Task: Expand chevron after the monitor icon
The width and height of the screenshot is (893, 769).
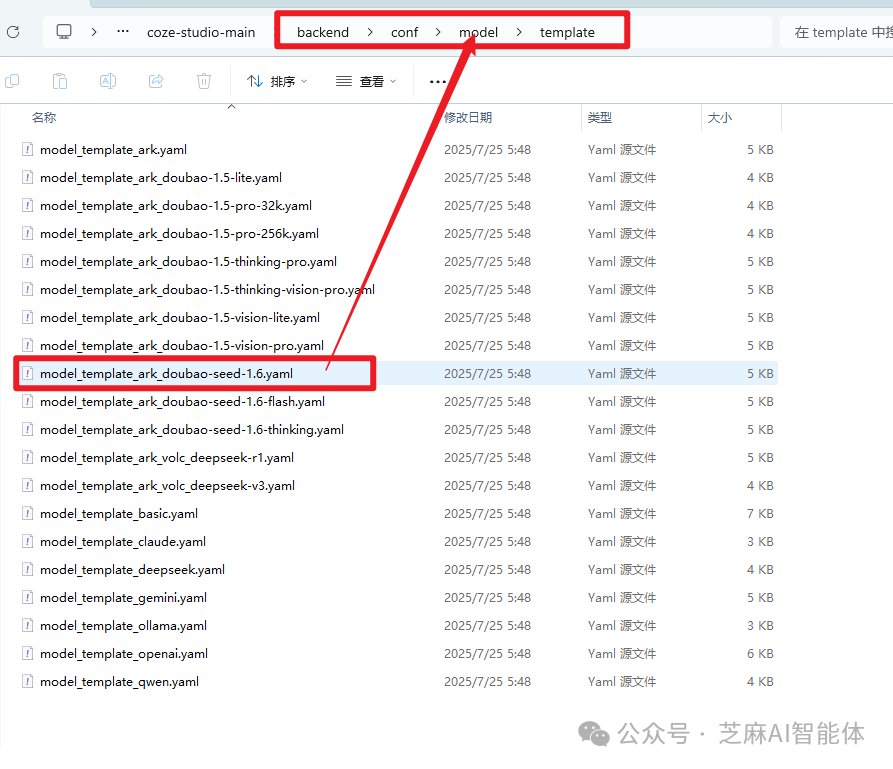Action: (x=94, y=32)
